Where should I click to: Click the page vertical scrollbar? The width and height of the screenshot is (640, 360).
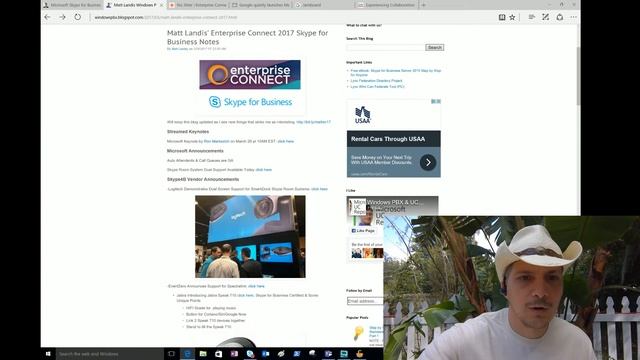tap(578, 76)
